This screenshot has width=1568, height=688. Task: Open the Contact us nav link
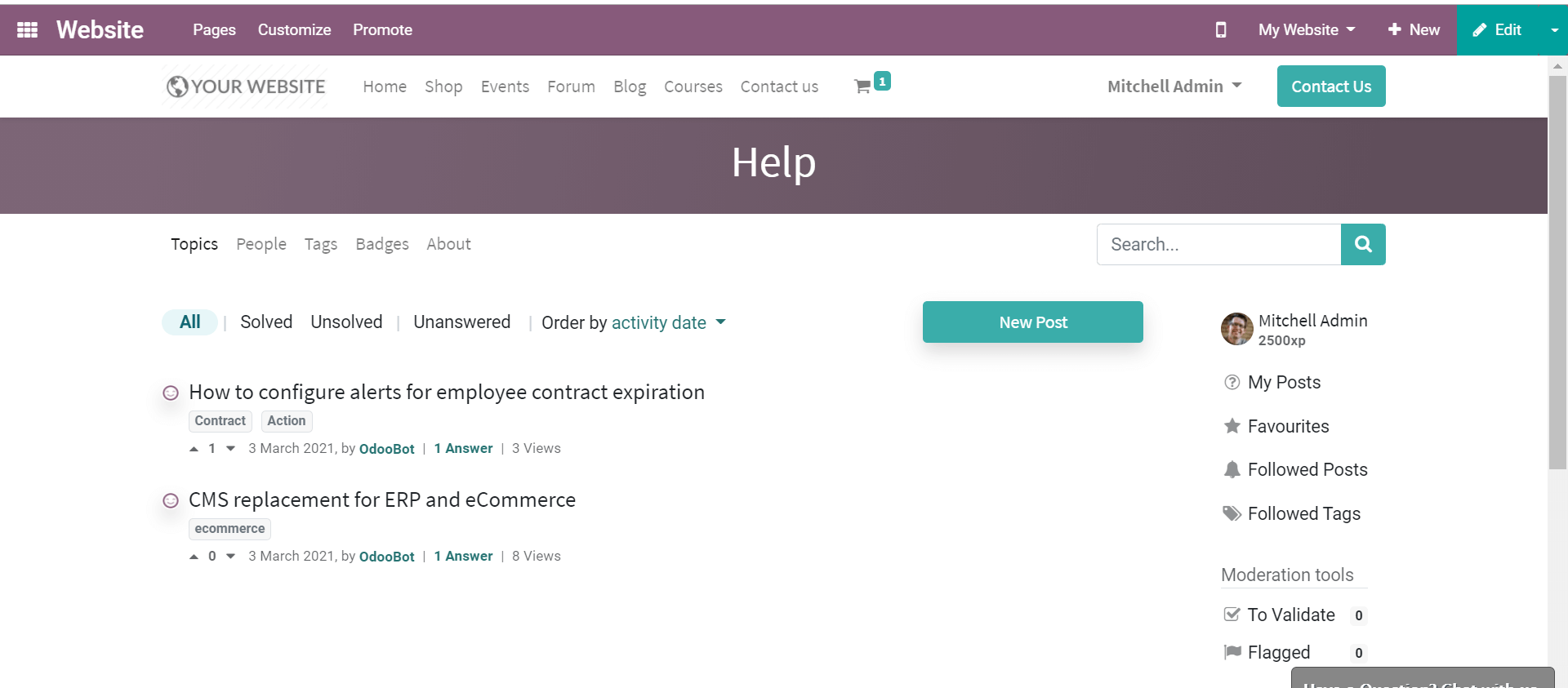(x=779, y=87)
